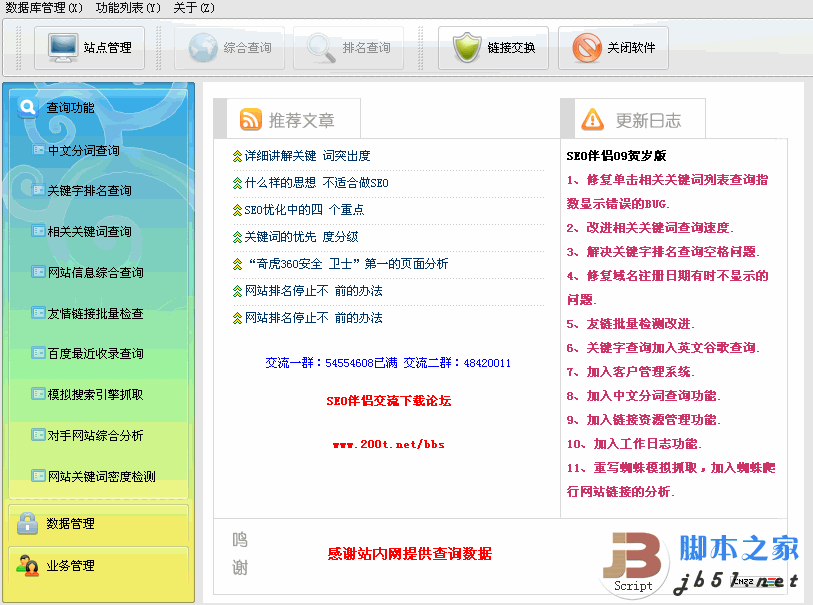Open 网站关键词密度检测 in sidebar
The height and width of the screenshot is (605, 813).
tap(102, 476)
